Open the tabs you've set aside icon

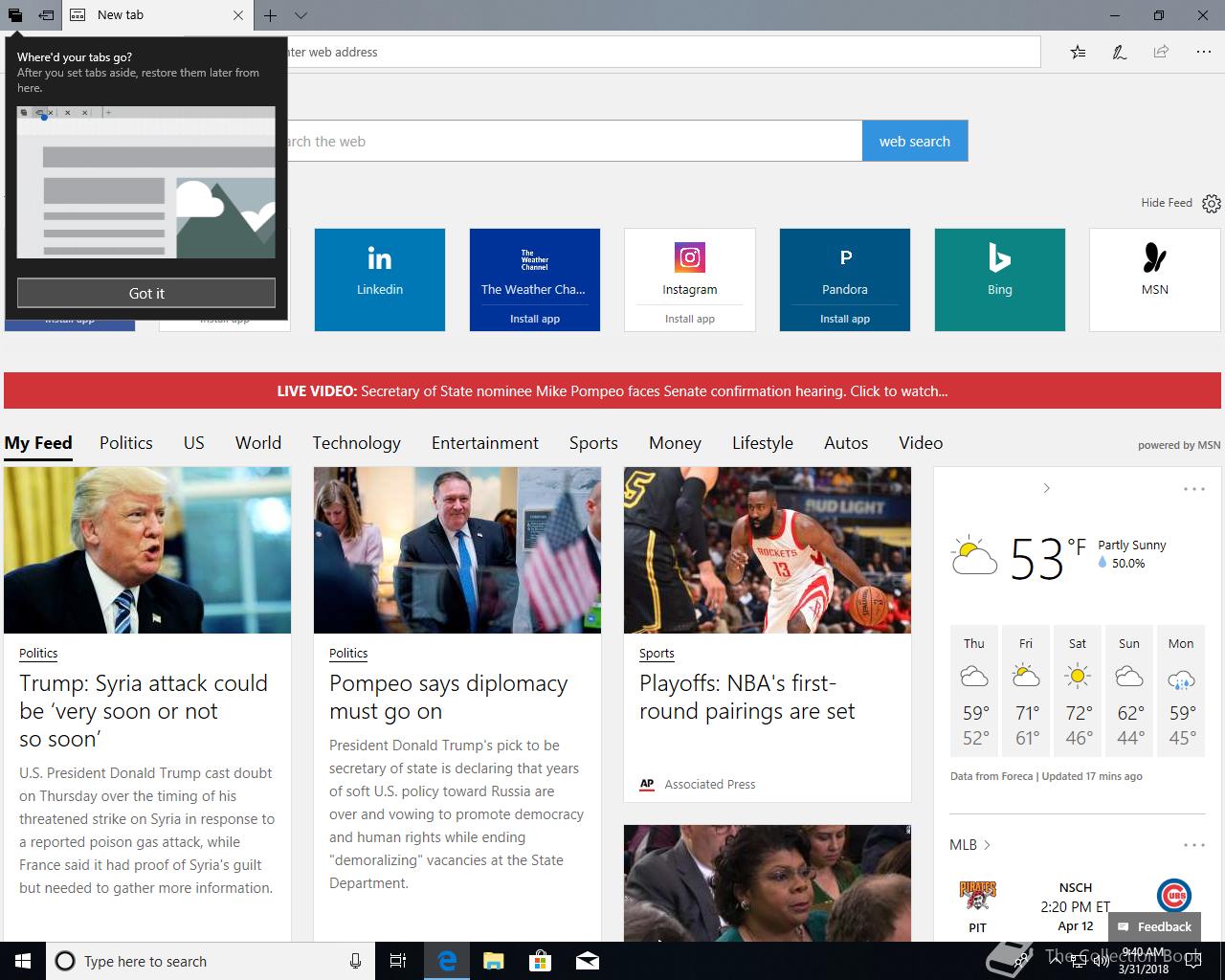click(x=15, y=15)
